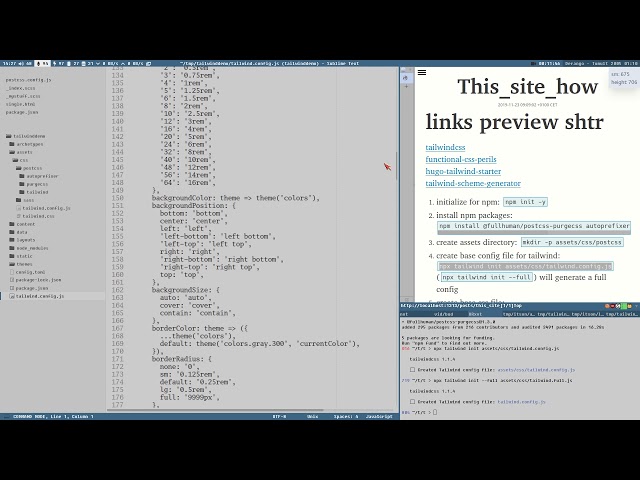This screenshot has height=480, width=640.
Task: Open package.json in open files list
Action: click(22, 112)
